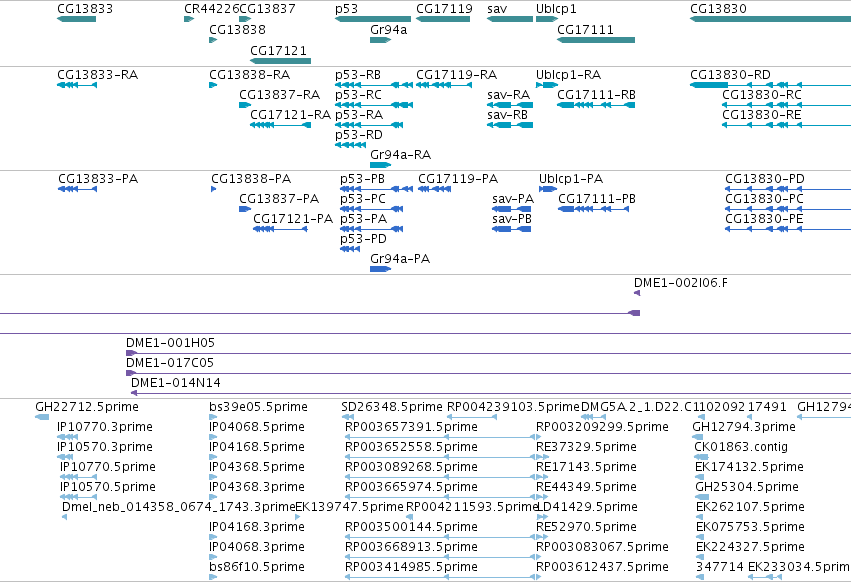Click the GH25304.5prime EST
851x582 pixels.
(x=702, y=497)
